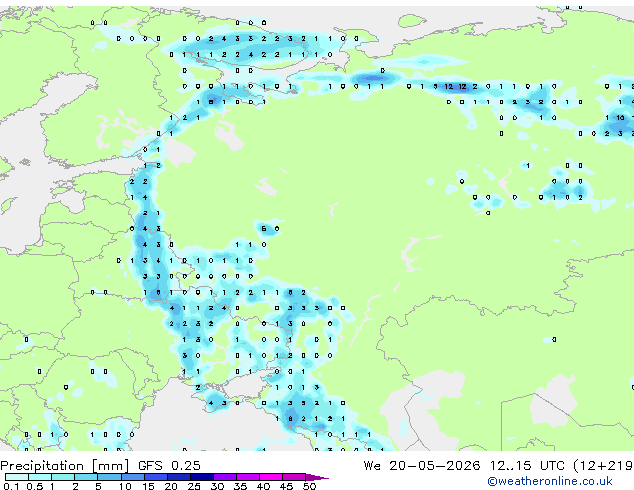Image resolution: width=634 pixels, height=490 pixels.
Task: Click the 0.1–0.5 mm lightest legend swatch
Action: [17, 477]
